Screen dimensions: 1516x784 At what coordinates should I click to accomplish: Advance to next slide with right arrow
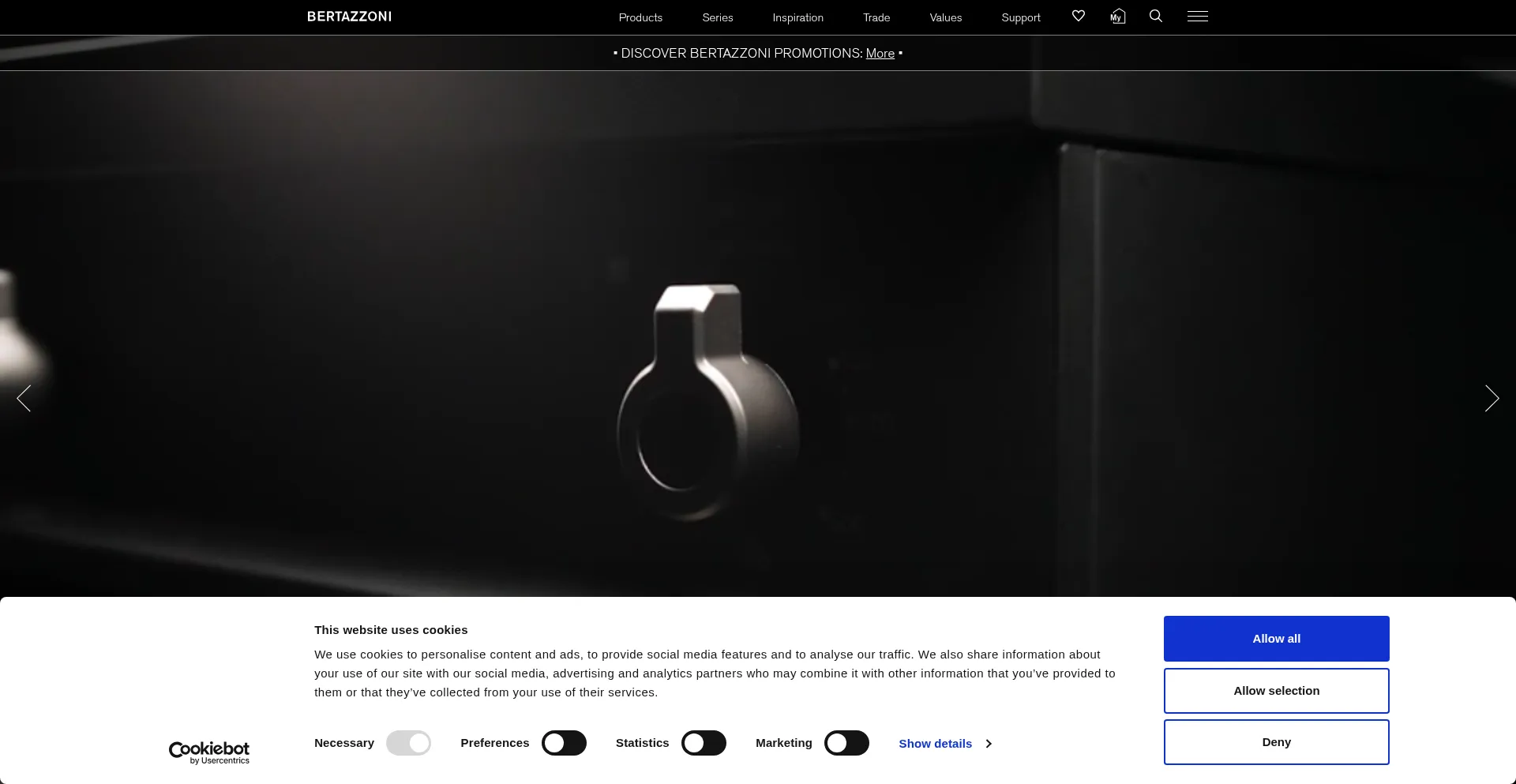[1491, 399]
